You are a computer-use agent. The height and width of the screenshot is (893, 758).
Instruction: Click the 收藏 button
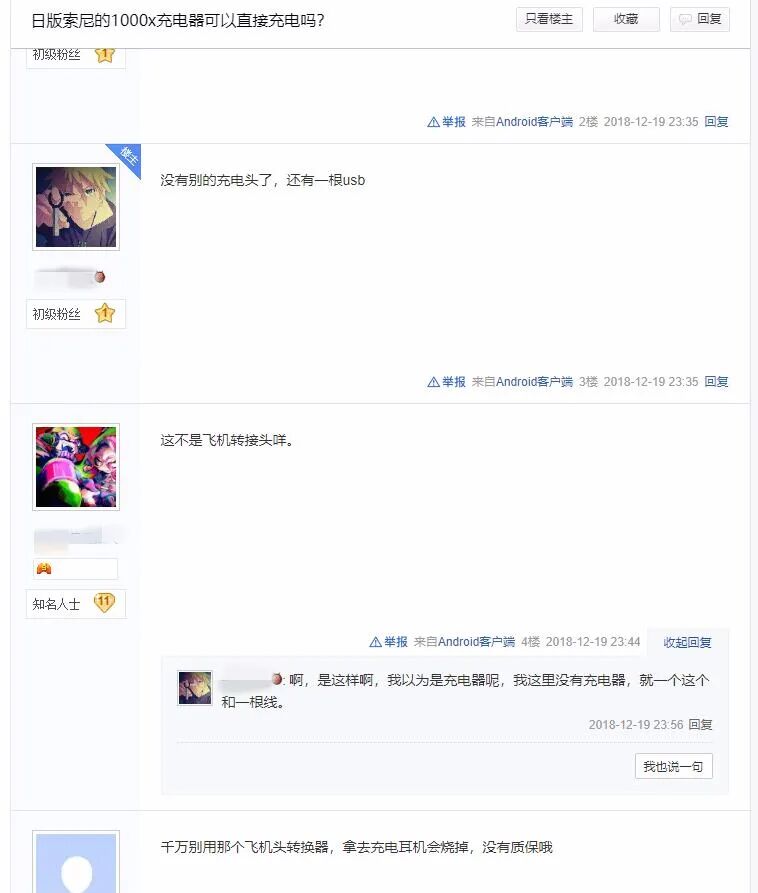626,19
